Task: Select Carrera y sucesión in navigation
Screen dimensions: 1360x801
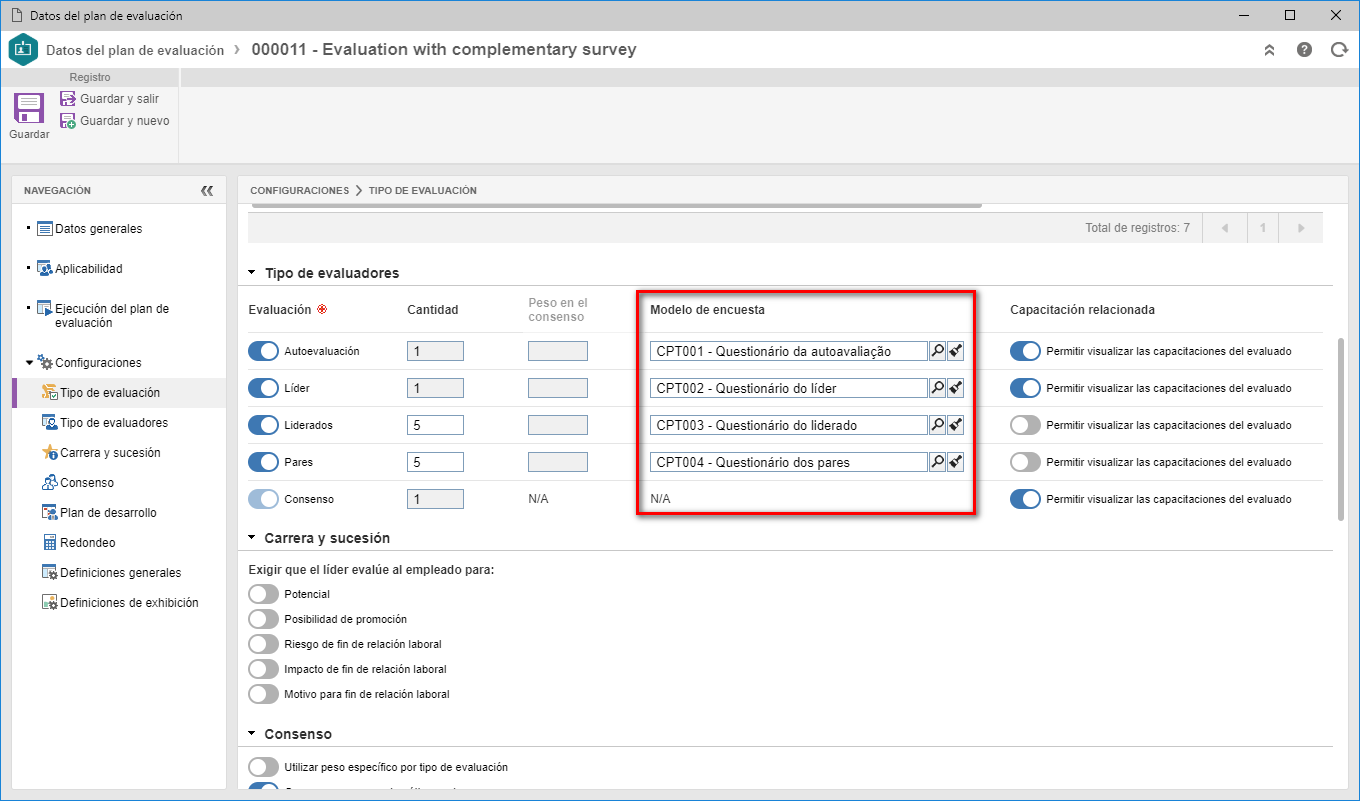Action: (100, 453)
